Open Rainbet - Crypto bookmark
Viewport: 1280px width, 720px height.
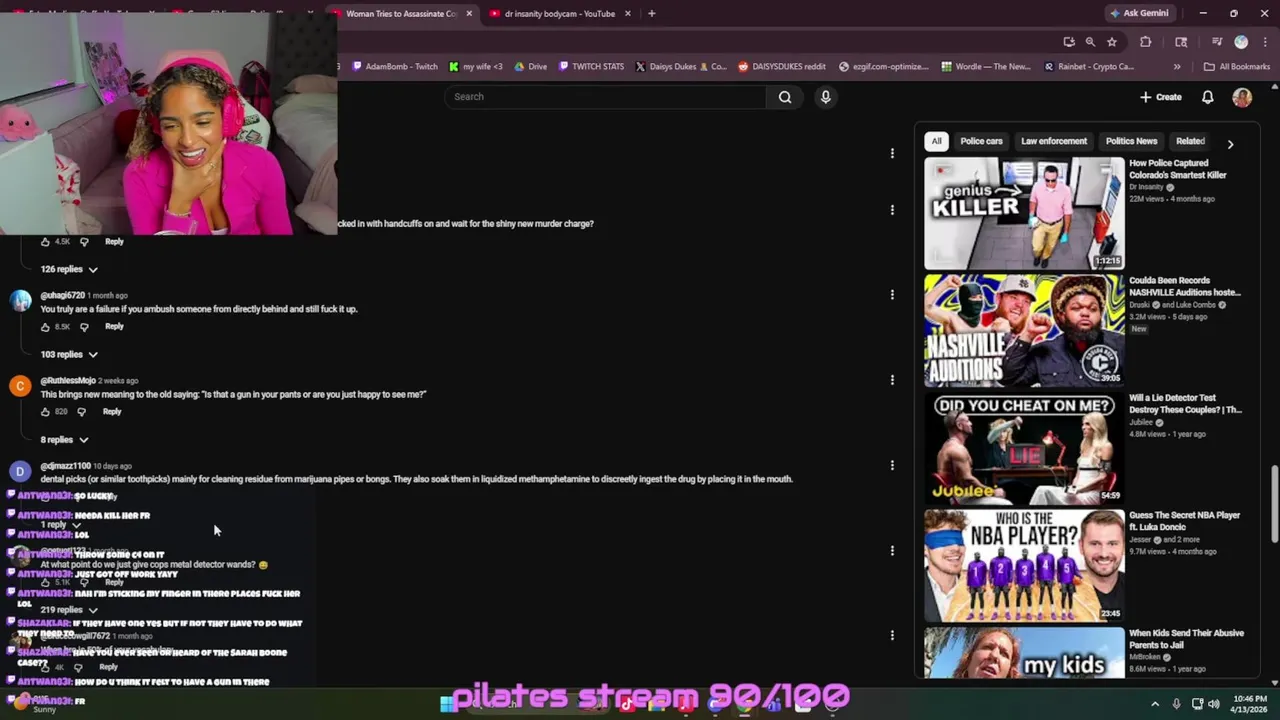pyautogui.click(x=1089, y=67)
